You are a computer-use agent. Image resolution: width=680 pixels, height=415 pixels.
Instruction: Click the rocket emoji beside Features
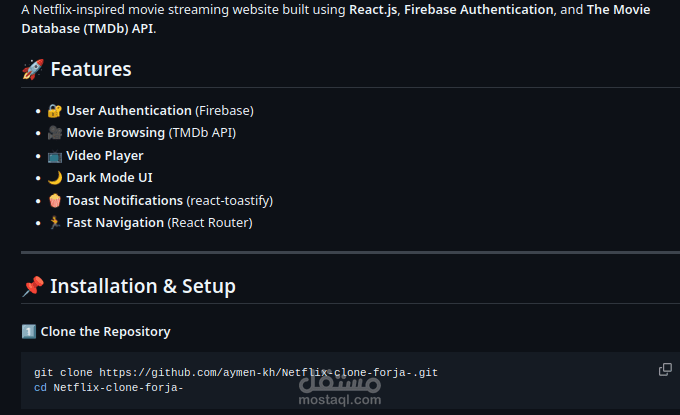33,69
